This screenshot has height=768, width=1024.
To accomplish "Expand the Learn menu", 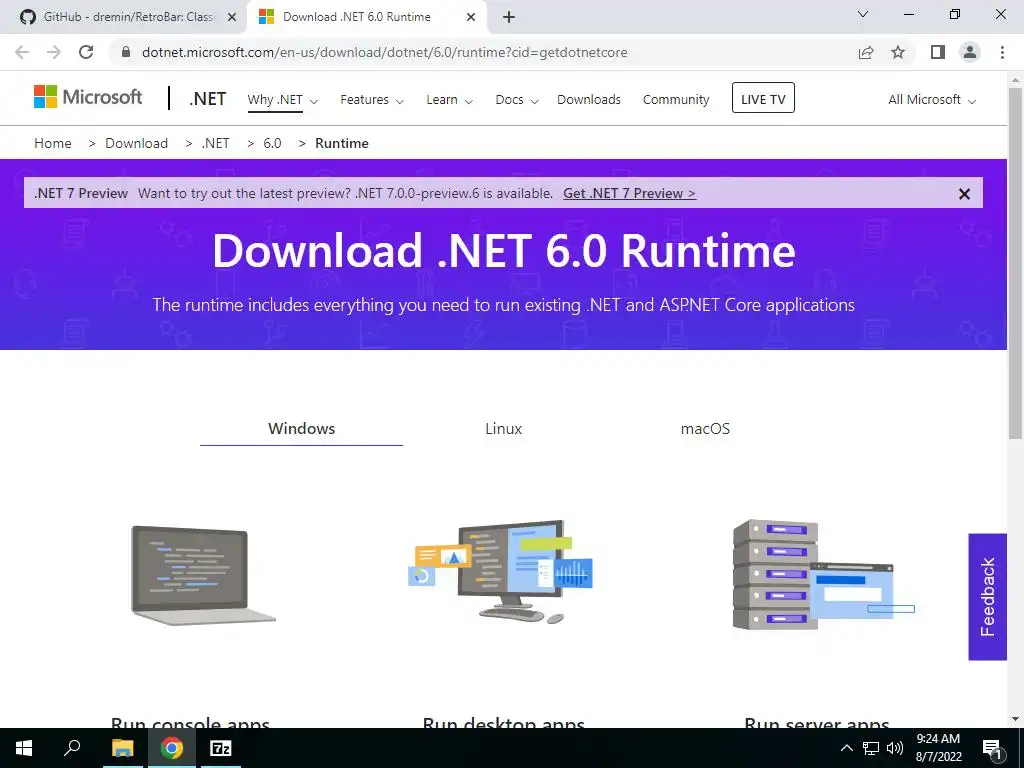I will [449, 100].
